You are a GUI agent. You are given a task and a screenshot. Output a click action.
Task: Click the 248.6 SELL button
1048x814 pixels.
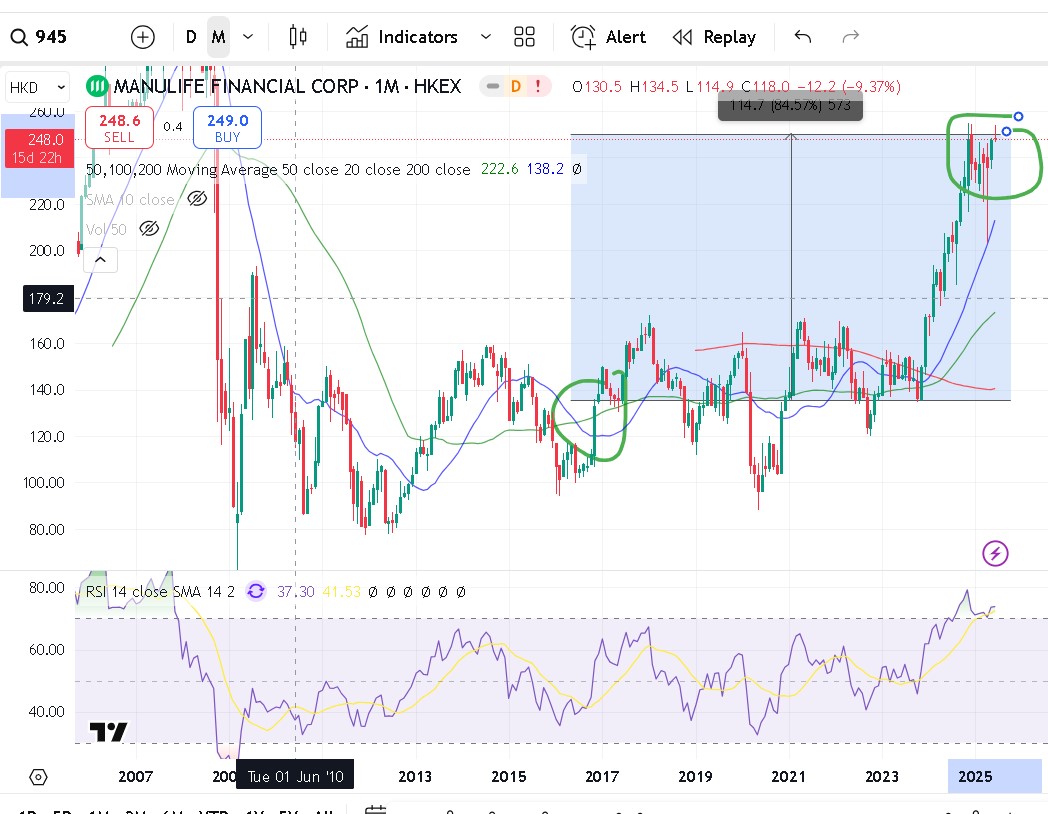pyautogui.click(x=120, y=128)
